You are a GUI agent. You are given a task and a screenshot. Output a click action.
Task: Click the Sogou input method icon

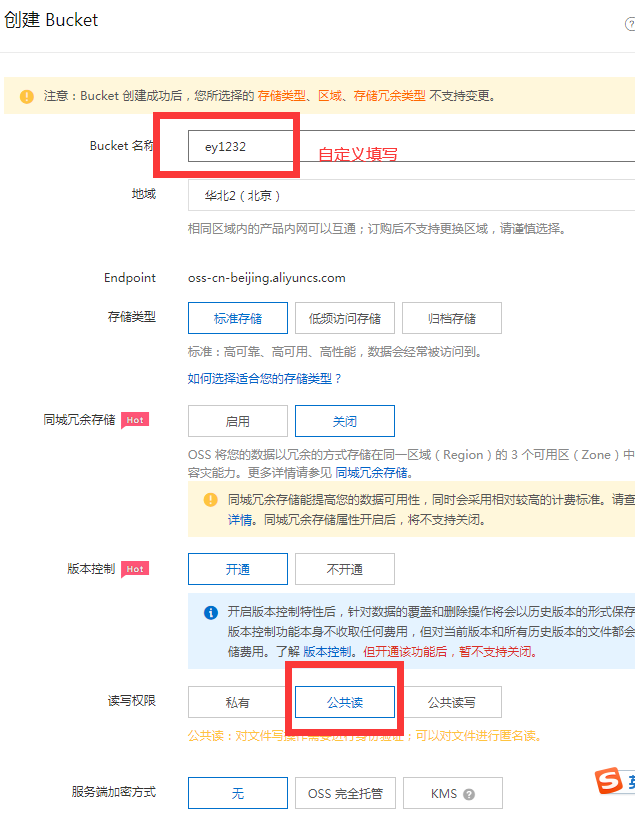coord(609,781)
